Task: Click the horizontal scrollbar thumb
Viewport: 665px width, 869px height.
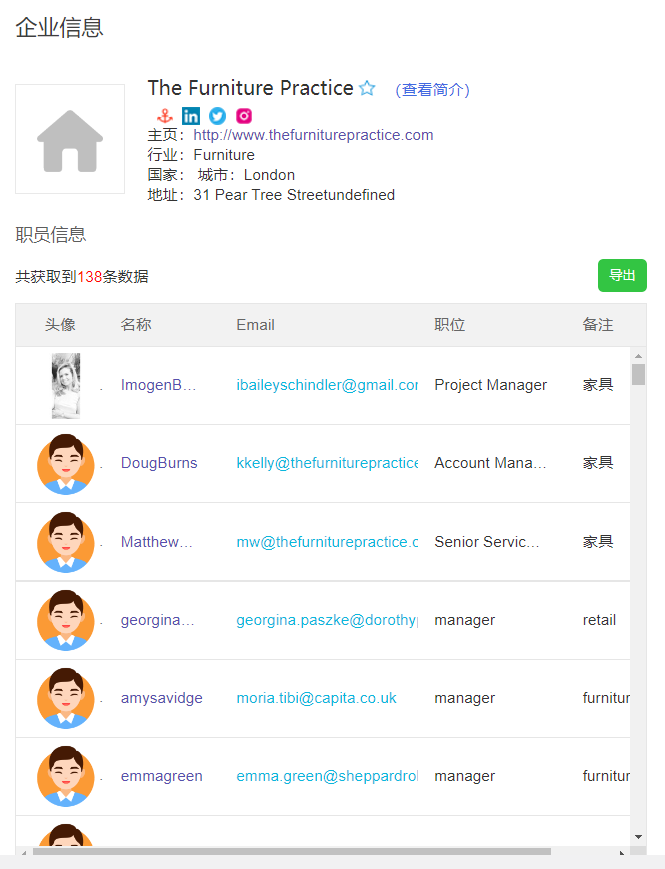Action: click(291, 851)
